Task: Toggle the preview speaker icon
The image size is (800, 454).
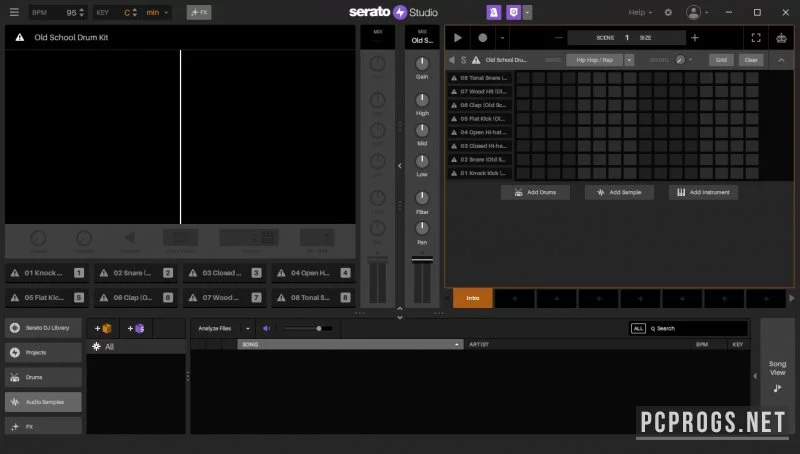Action: [x=266, y=329]
